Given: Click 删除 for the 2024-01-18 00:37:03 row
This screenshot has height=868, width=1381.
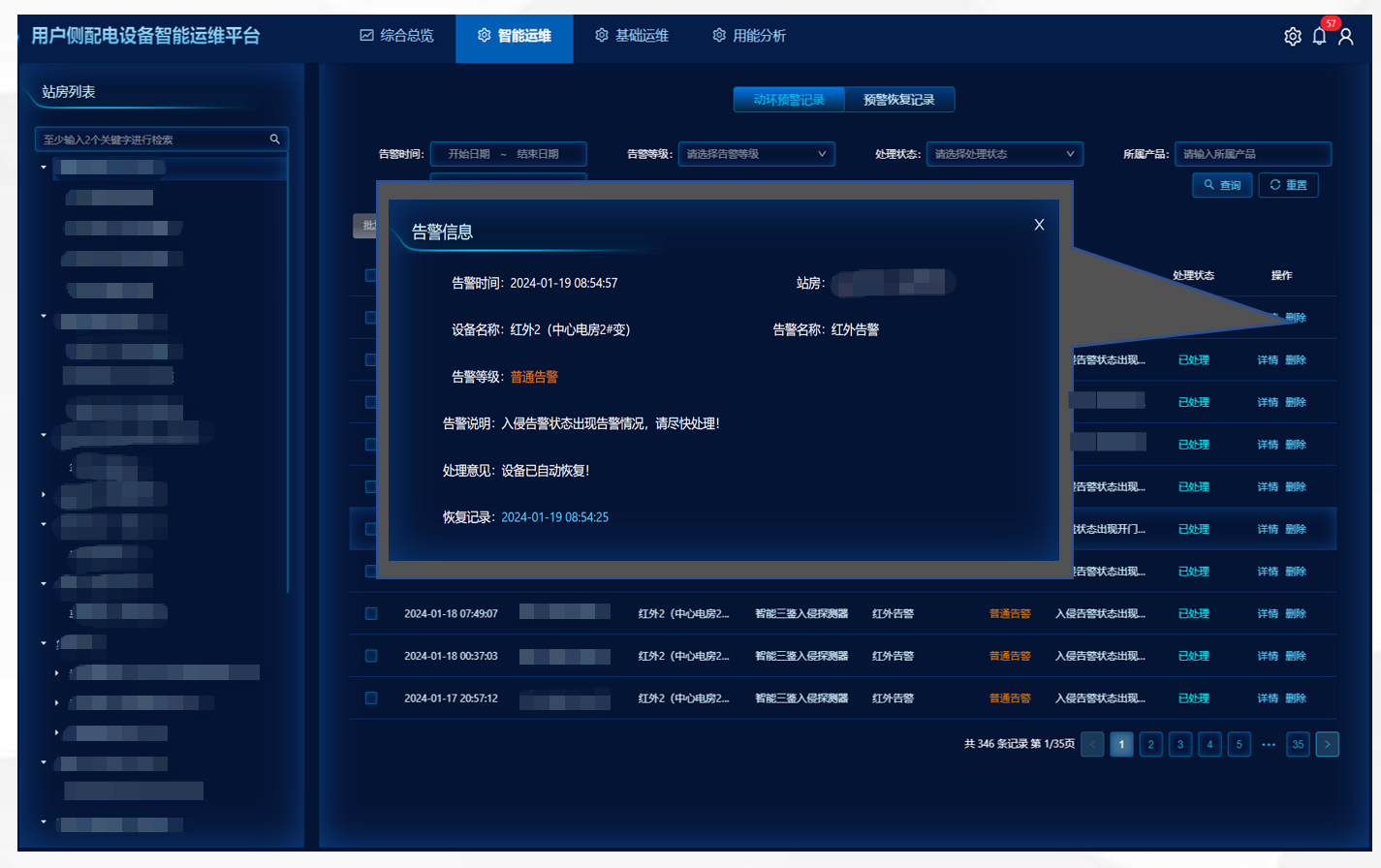Looking at the screenshot, I should pyautogui.click(x=1296, y=656).
